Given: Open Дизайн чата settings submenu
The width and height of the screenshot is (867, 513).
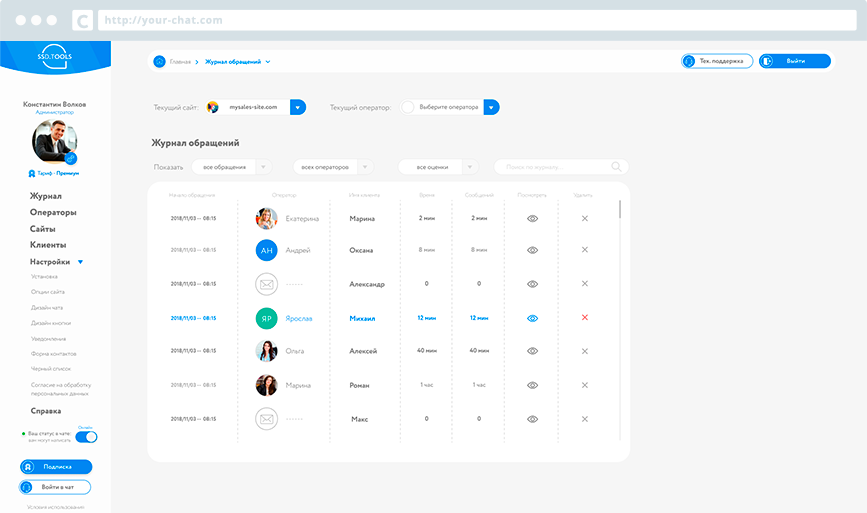Looking at the screenshot, I should point(47,307).
